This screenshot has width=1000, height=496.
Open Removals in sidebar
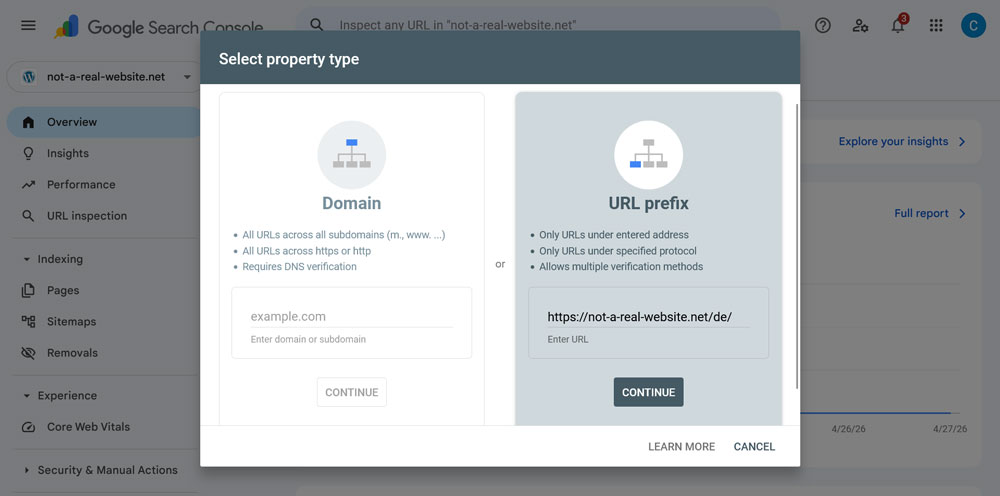click(x=72, y=353)
